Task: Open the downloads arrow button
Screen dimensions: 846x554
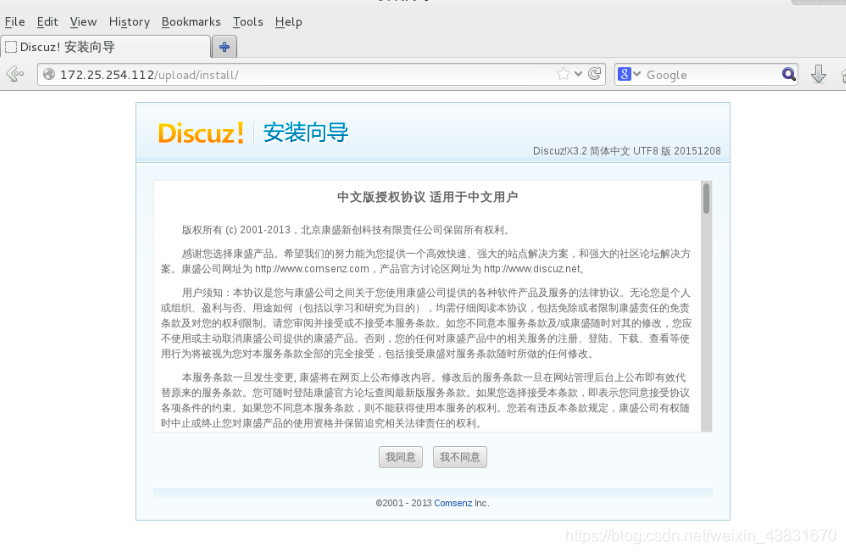Action: 818,74
